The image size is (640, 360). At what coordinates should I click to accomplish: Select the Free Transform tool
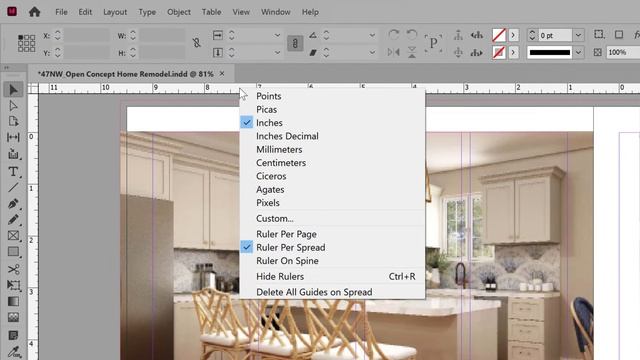tap(13, 285)
